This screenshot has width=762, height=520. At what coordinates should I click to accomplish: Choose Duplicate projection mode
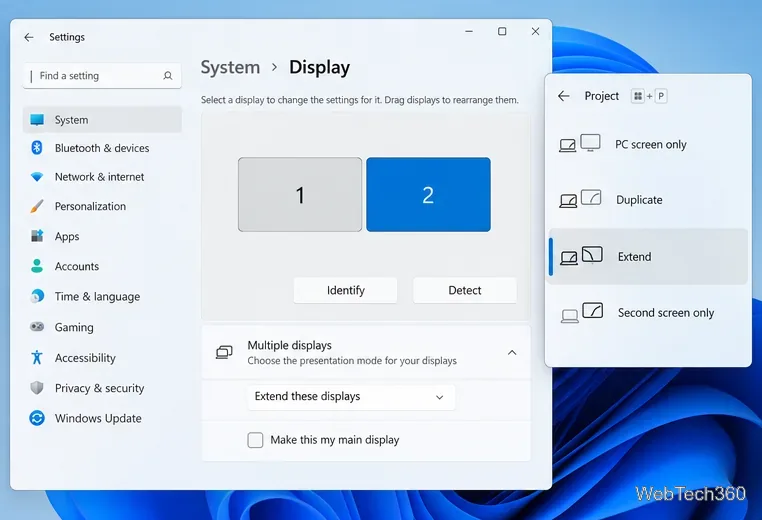click(x=648, y=200)
